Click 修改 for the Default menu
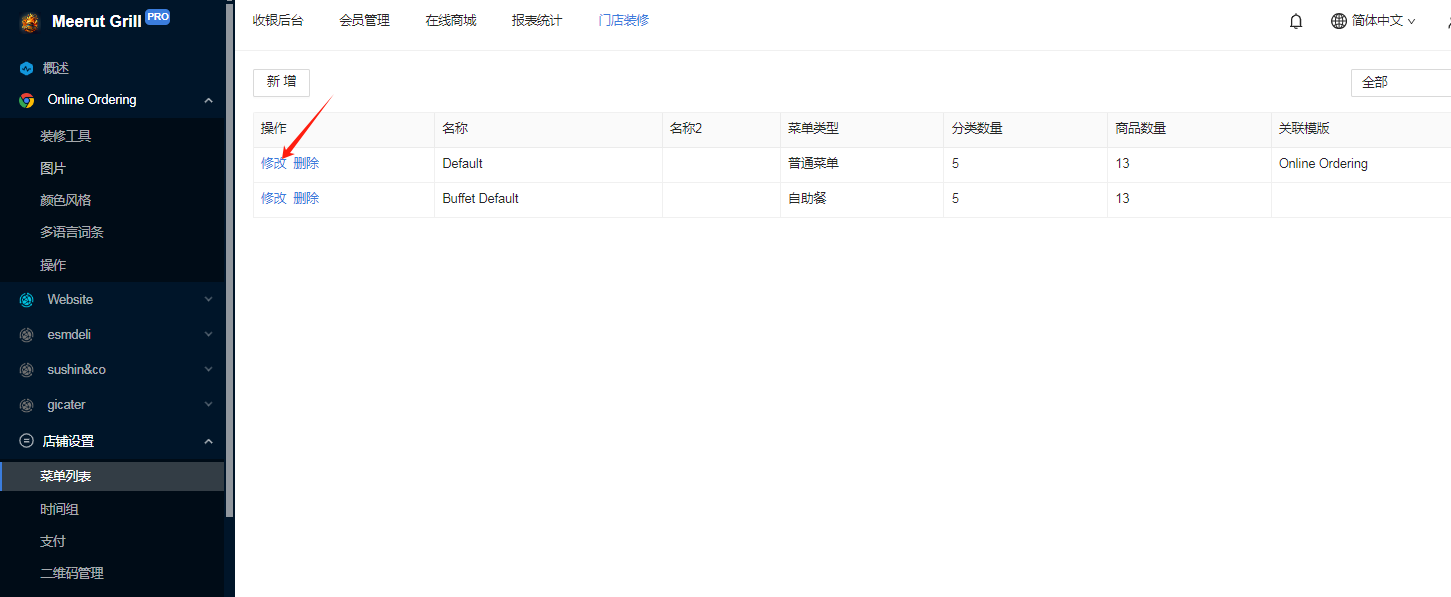This screenshot has height=597, width=1451. point(273,164)
